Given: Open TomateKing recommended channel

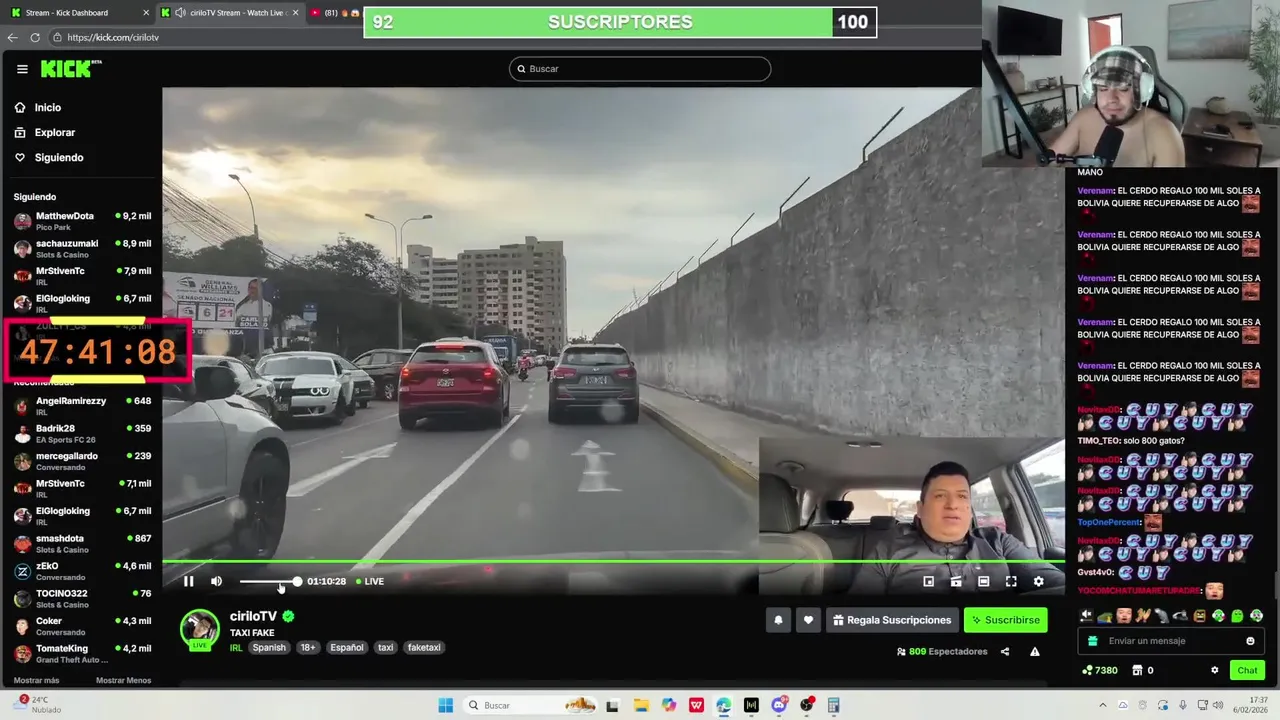Looking at the screenshot, I should (x=82, y=654).
